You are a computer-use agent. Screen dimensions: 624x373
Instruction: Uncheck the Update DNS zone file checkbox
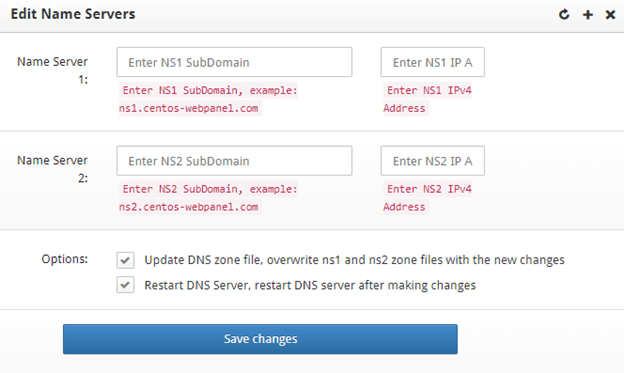[125, 261]
